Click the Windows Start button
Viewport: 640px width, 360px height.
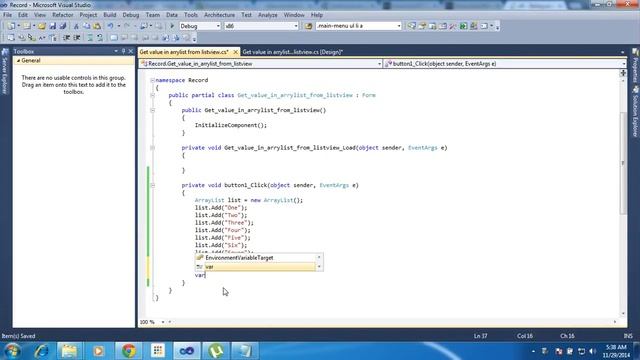[x=12, y=351]
